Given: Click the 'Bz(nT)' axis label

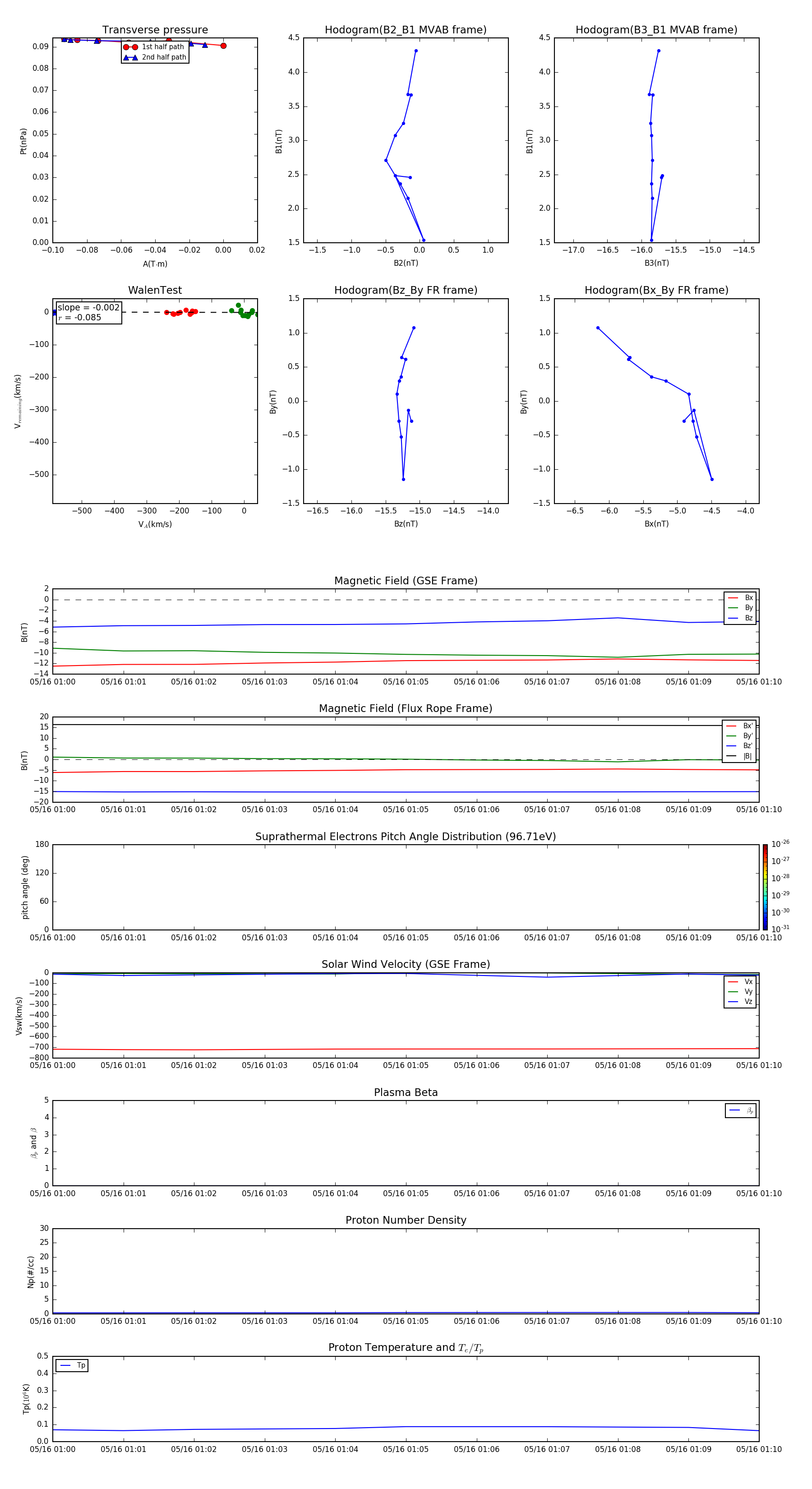Looking at the screenshot, I should 406,524.
